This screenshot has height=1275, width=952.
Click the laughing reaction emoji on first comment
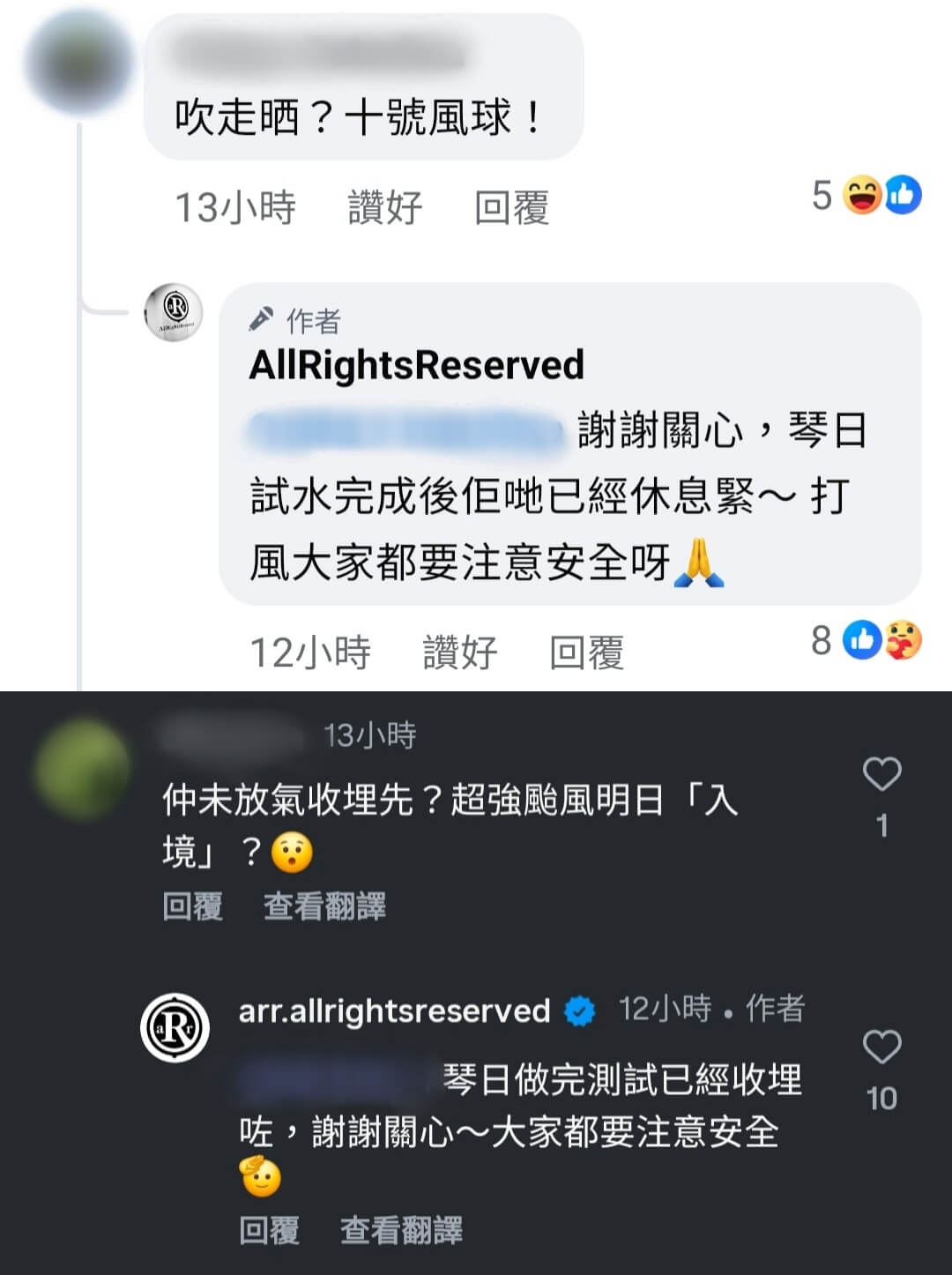[x=861, y=195]
